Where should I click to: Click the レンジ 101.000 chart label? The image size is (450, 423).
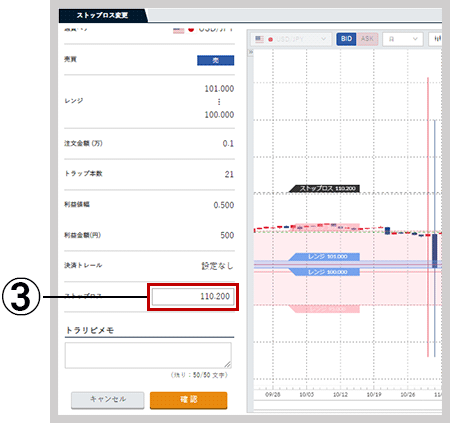324,257
